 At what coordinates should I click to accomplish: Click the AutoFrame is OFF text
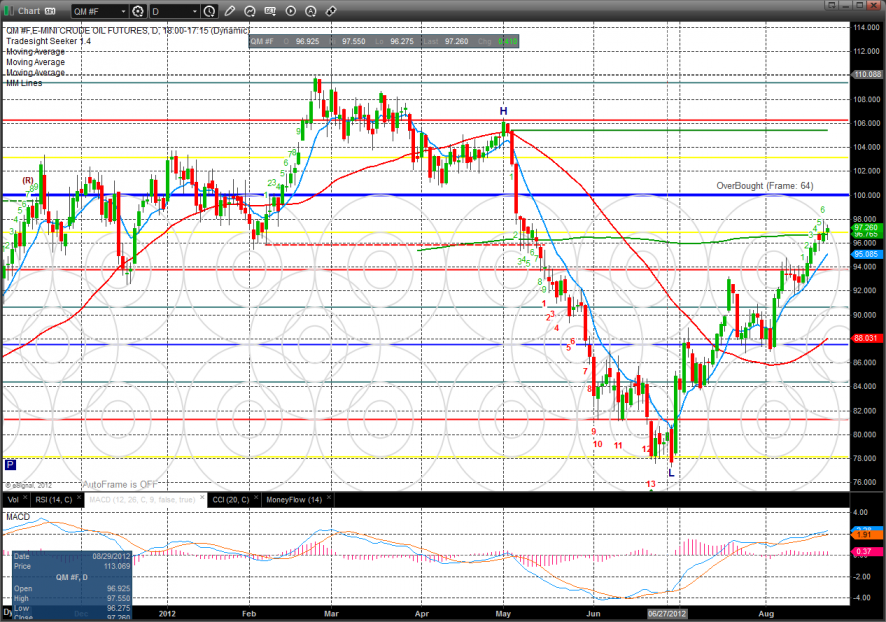pos(120,485)
